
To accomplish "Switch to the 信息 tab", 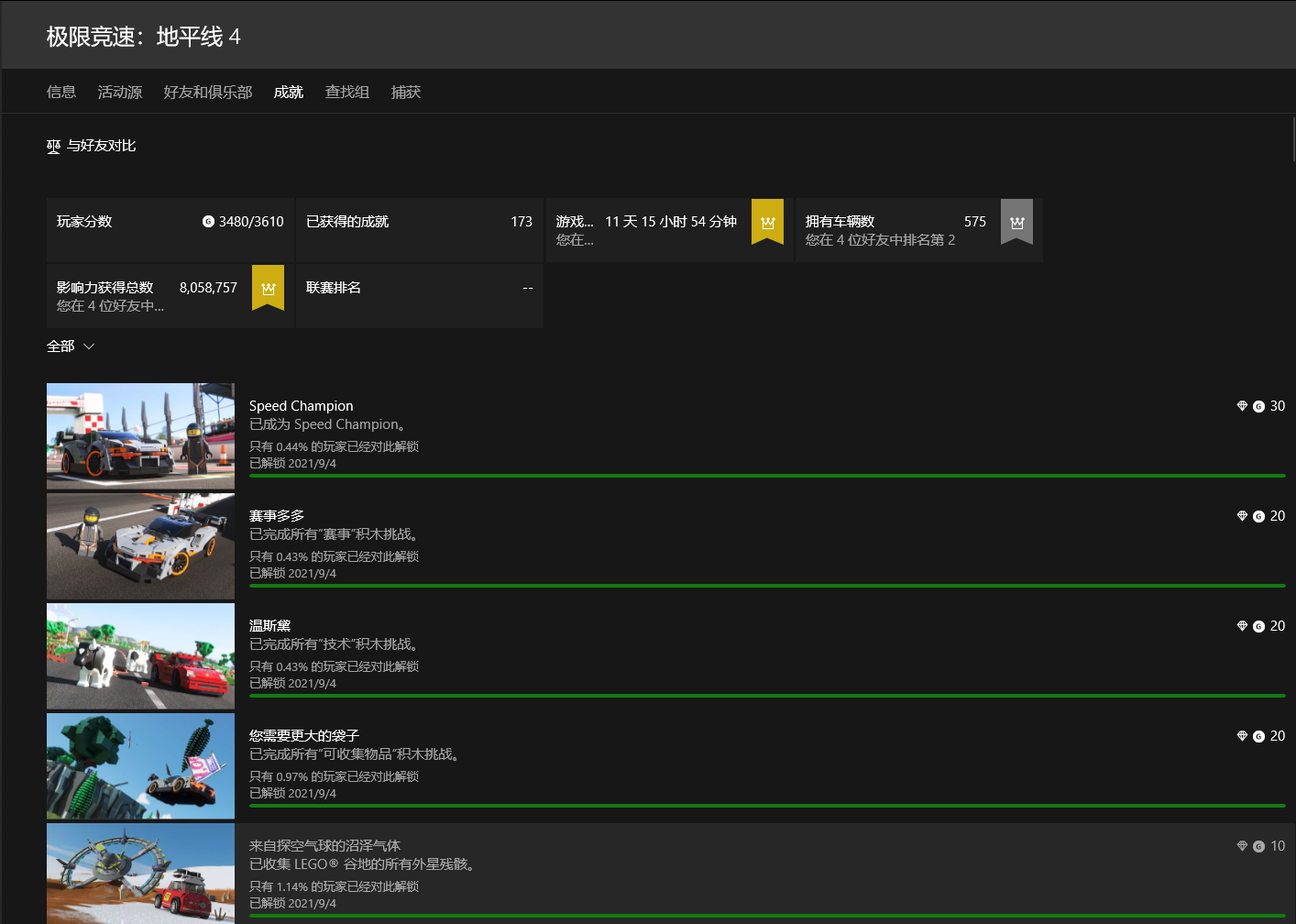I will (x=61, y=92).
